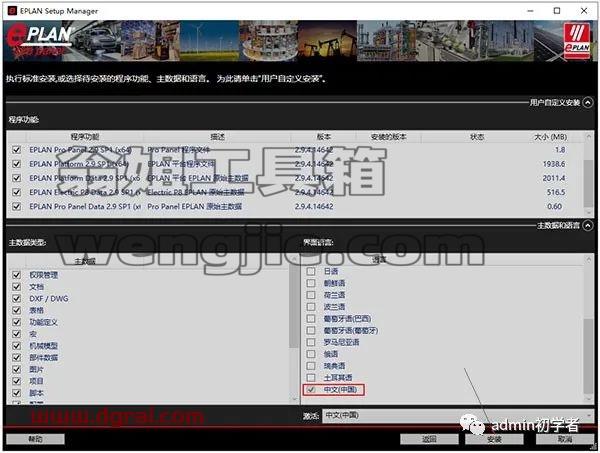Toggle EPLAN Electric P8 Data 2.9 SP1 checkbox
The width and height of the screenshot is (600, 453).
coord(16,192)
